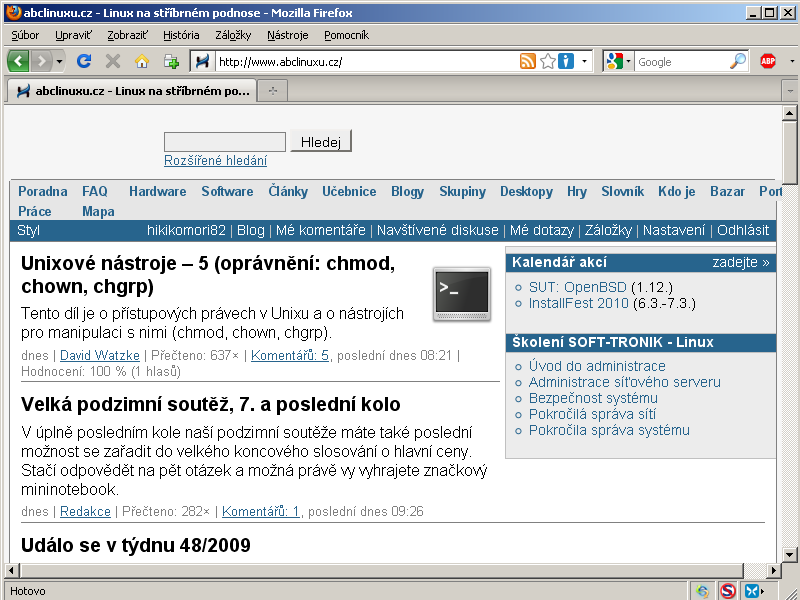800x600 pixels.
Task: Open the Adblock Plus dropdown arrow
Action: 792,62
